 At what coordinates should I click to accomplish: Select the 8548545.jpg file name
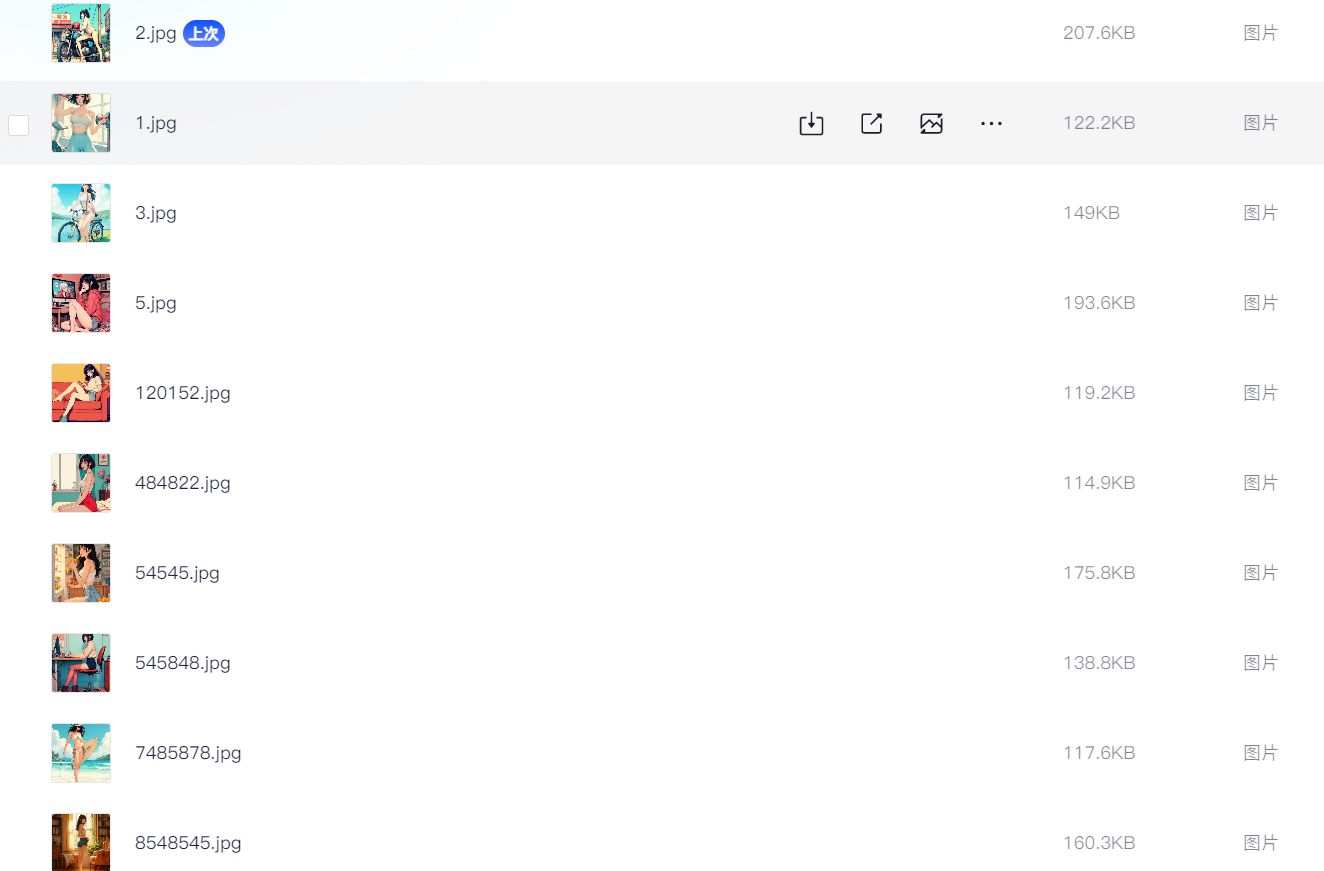(188, 843)
